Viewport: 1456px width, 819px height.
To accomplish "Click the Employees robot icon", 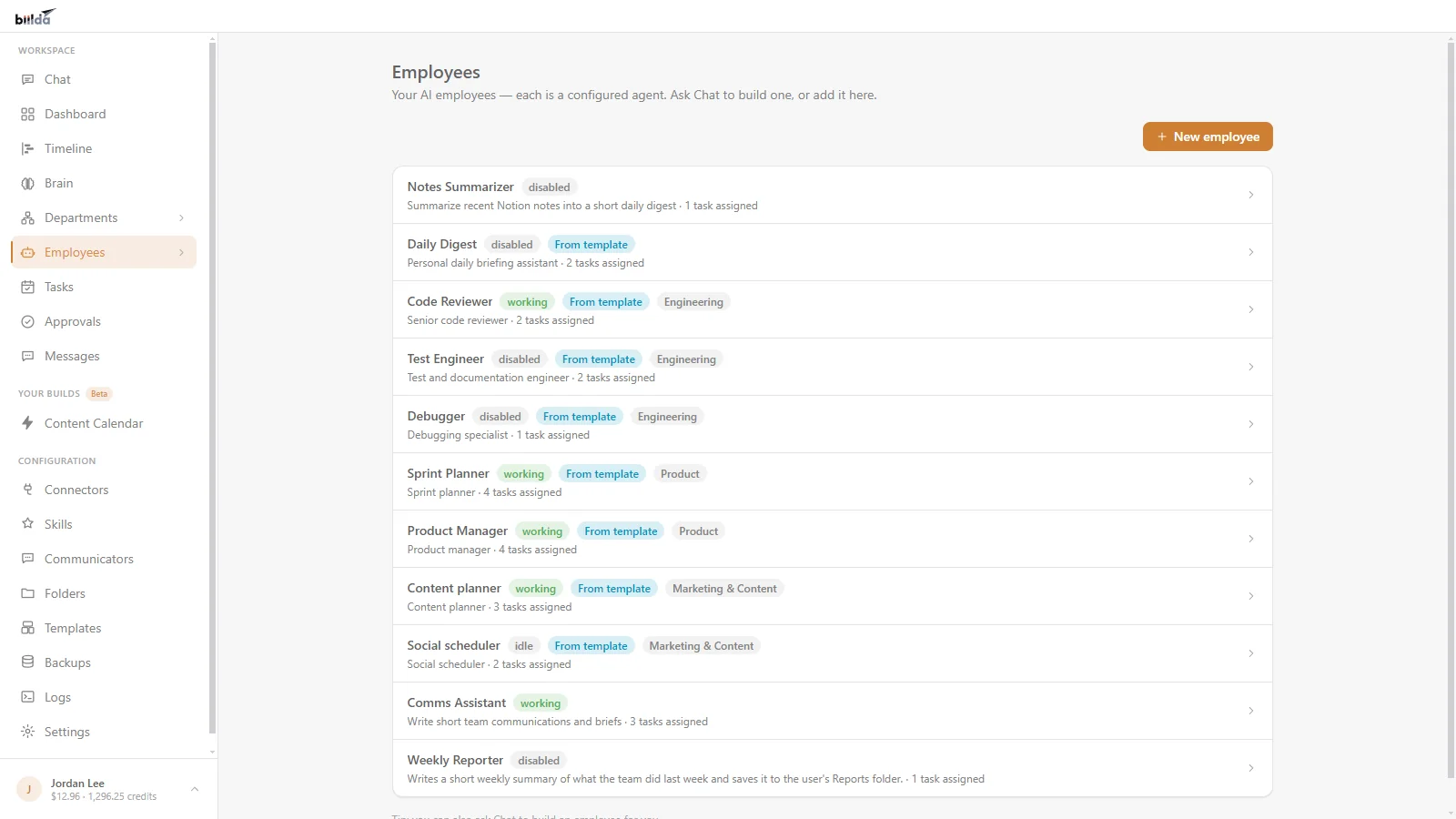I will 27,252.
